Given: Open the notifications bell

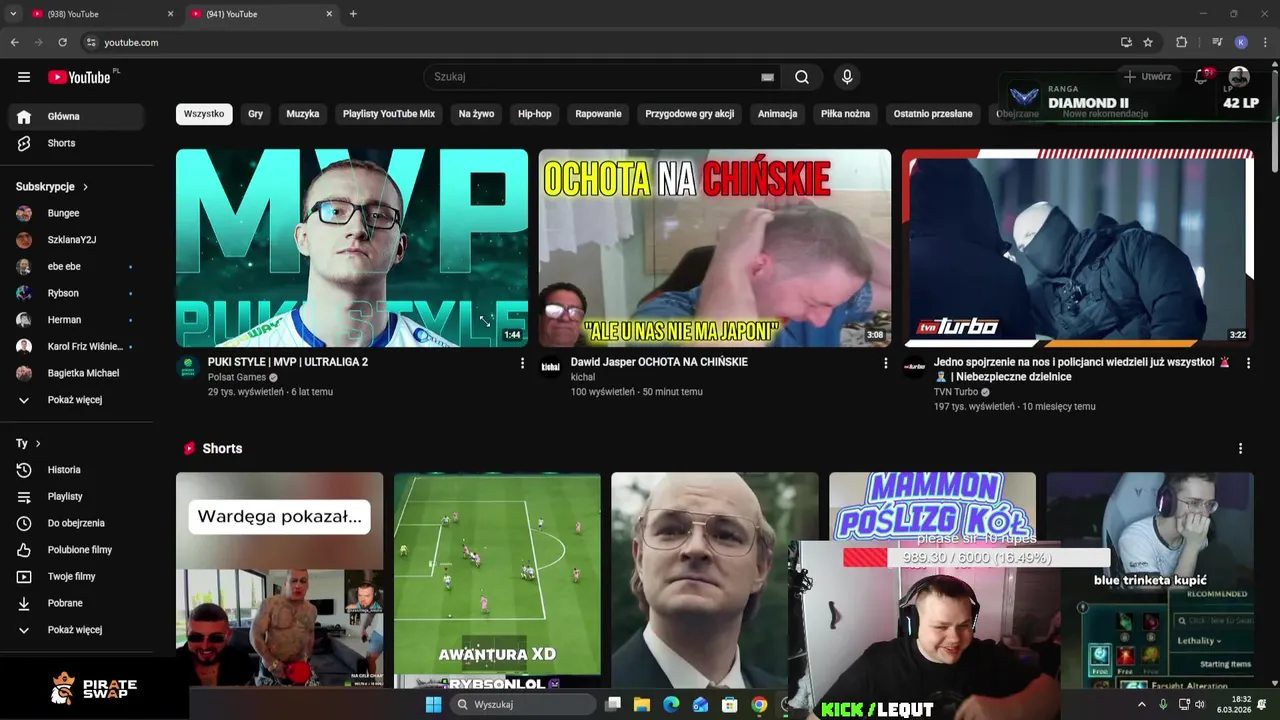Looking at the screenshot, I should (1202, 76).
